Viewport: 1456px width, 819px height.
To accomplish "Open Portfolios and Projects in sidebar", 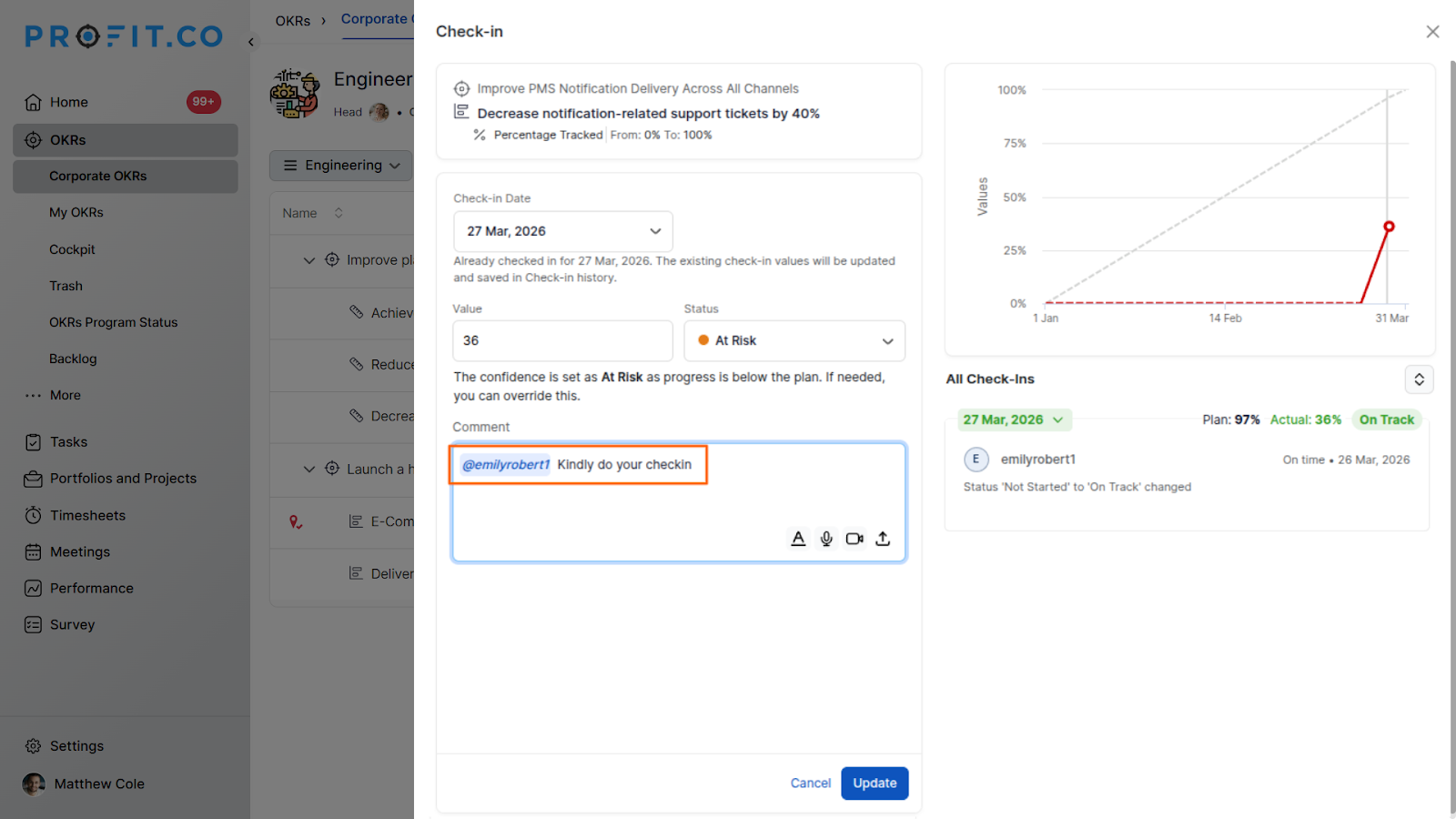I will coord(123,479).
